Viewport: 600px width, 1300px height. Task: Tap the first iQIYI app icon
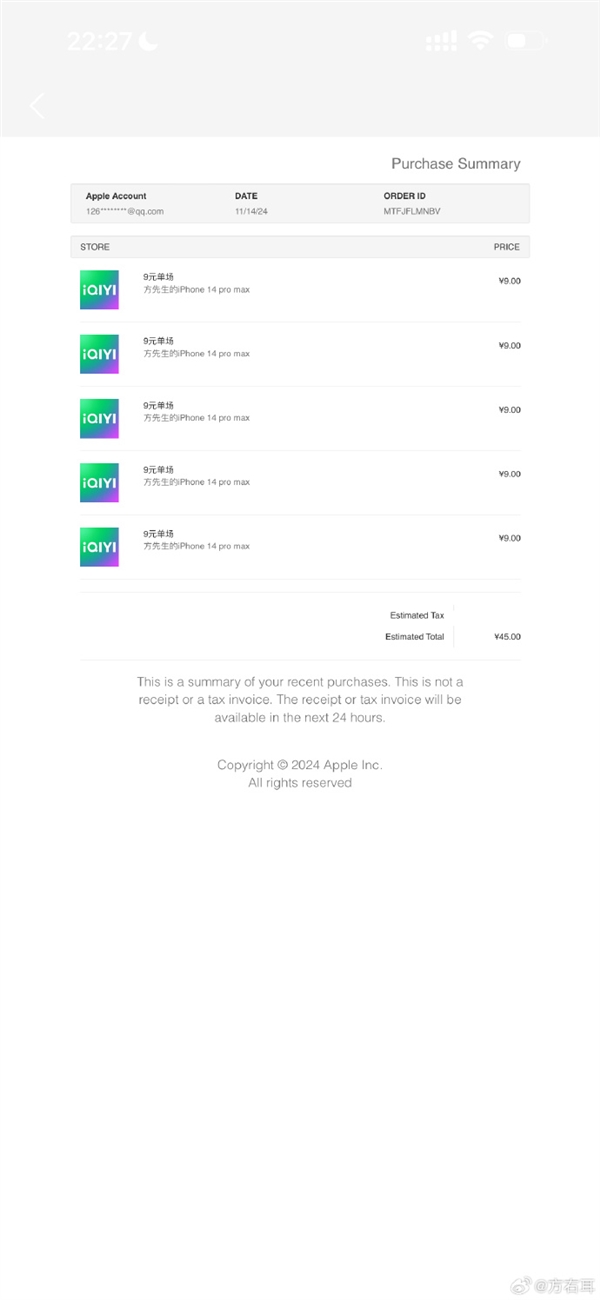[99, 289]
